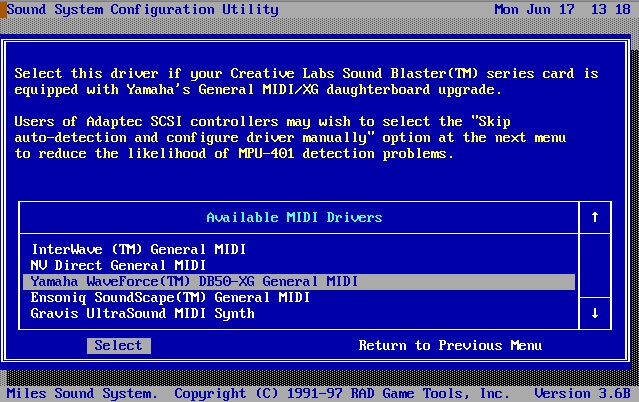Click the driver list's up arrow
This screenshot has width=639, height=402.
595,217
